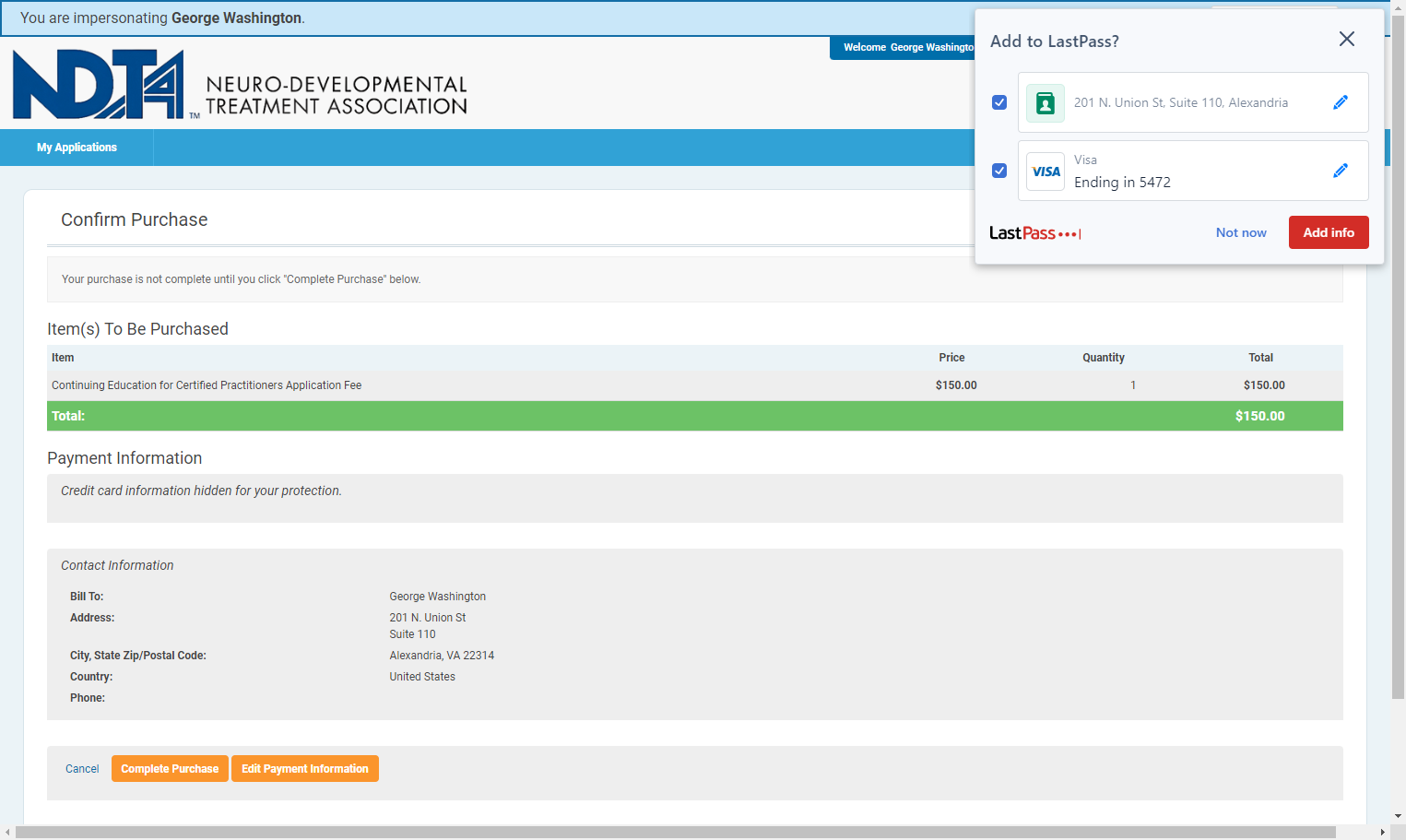Click the Cancel link

tap(82, 769)
